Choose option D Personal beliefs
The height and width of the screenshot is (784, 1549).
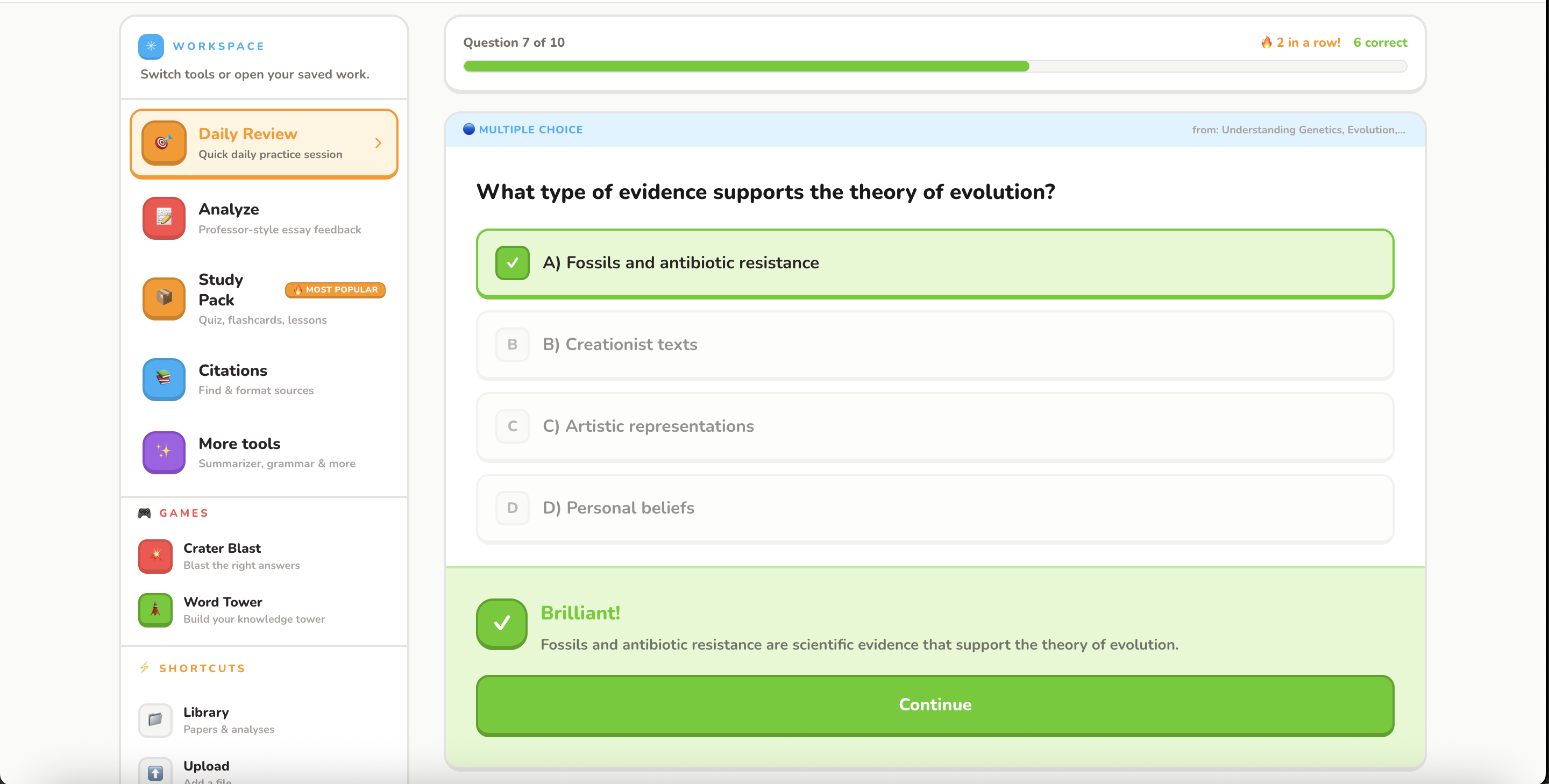(x=935, y=509)
